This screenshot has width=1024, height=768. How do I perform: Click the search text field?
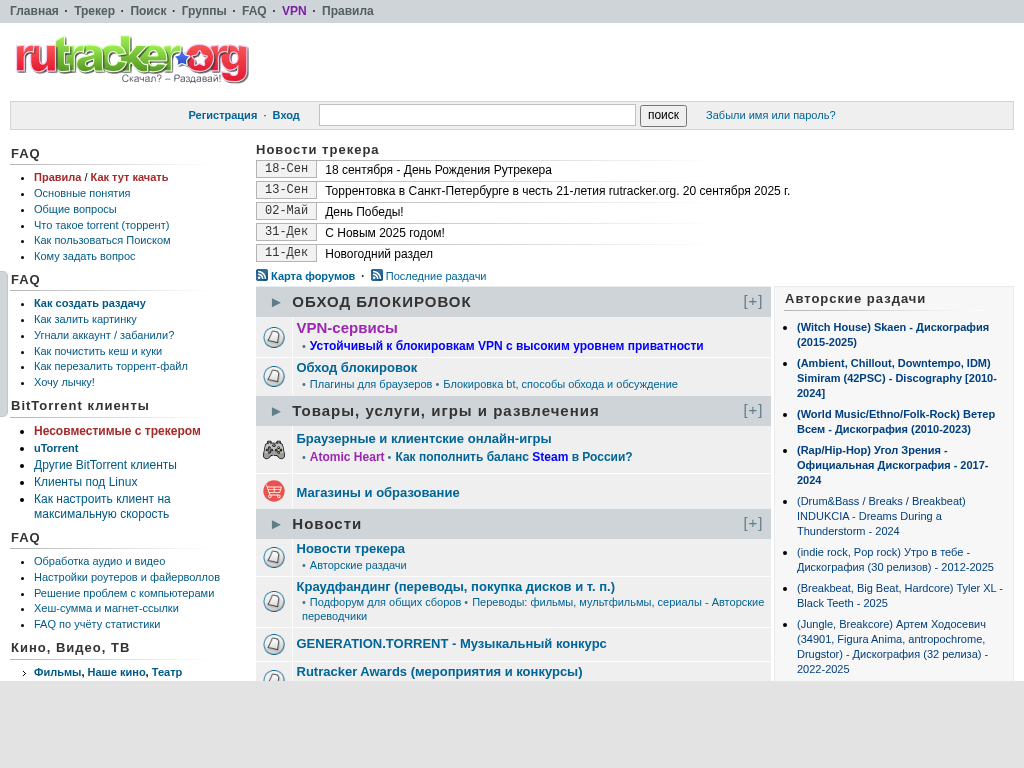[477, 115]
